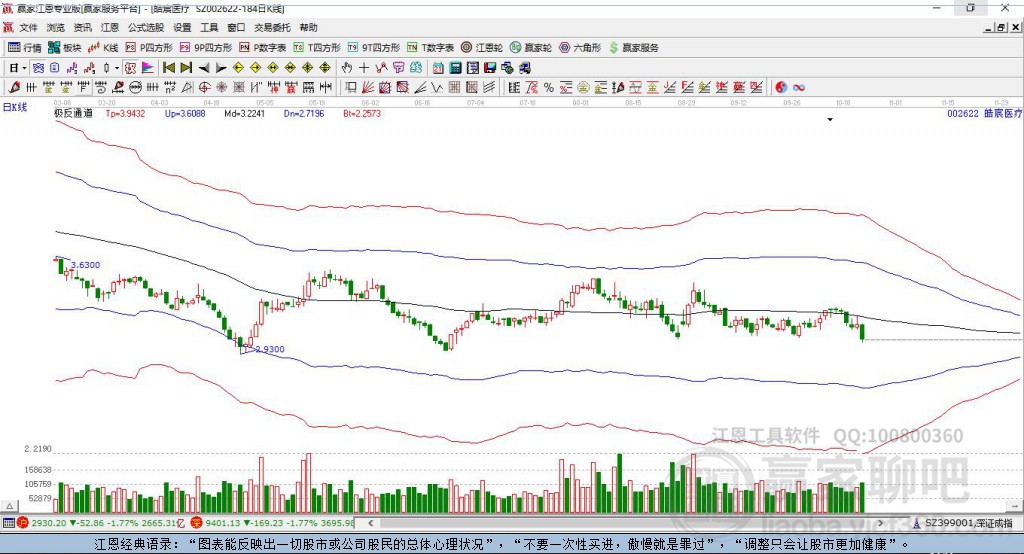Screen dimensions: 1024x554
Task: Click the 深 index badge in status bar
Action: tap(197, 523)
